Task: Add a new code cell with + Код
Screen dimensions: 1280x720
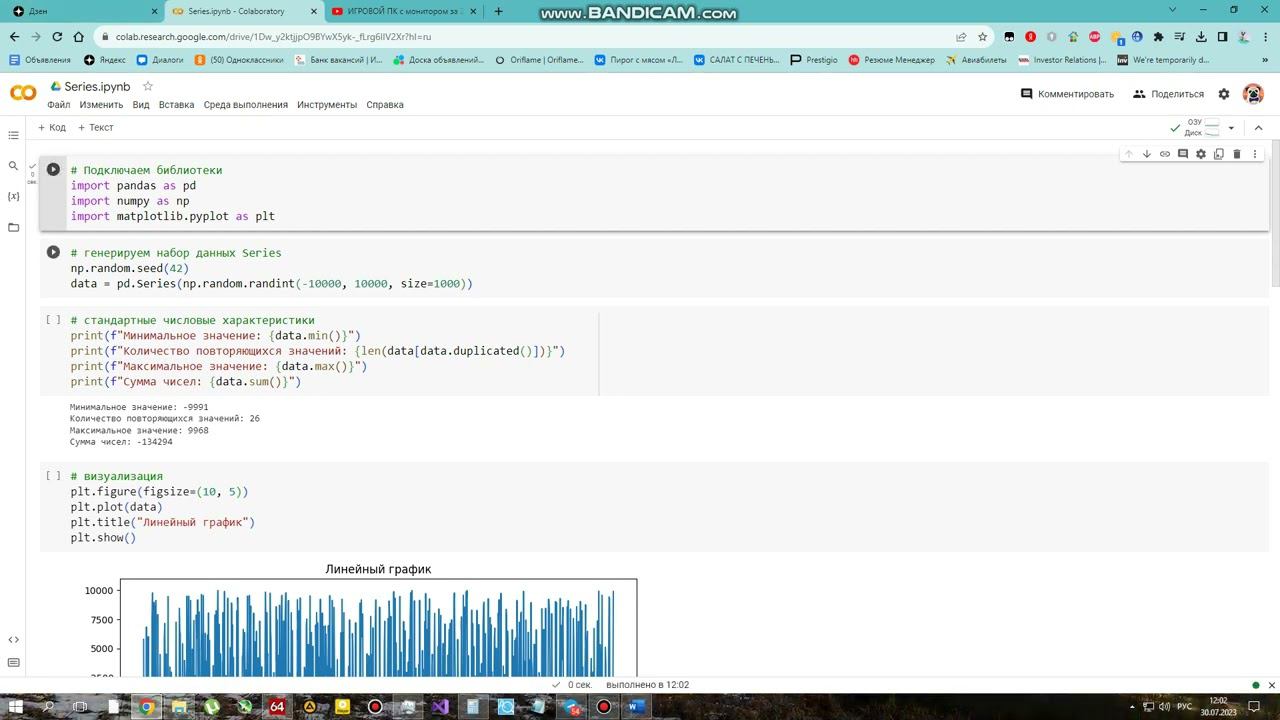Action: [52, 128]
